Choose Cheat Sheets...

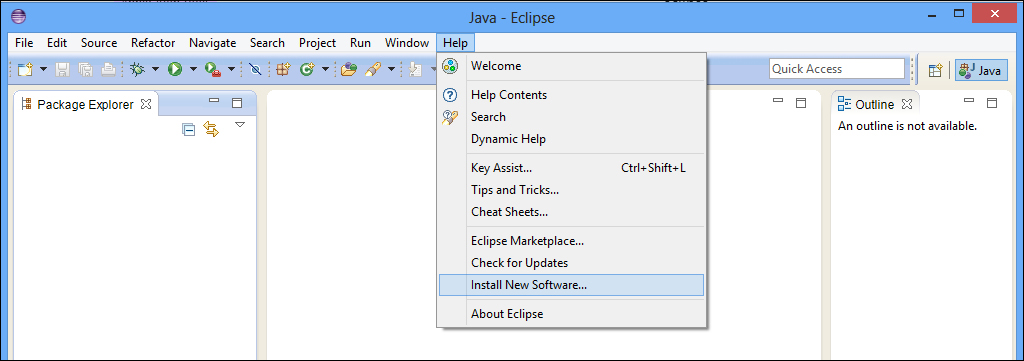click(x=571, y=212)
